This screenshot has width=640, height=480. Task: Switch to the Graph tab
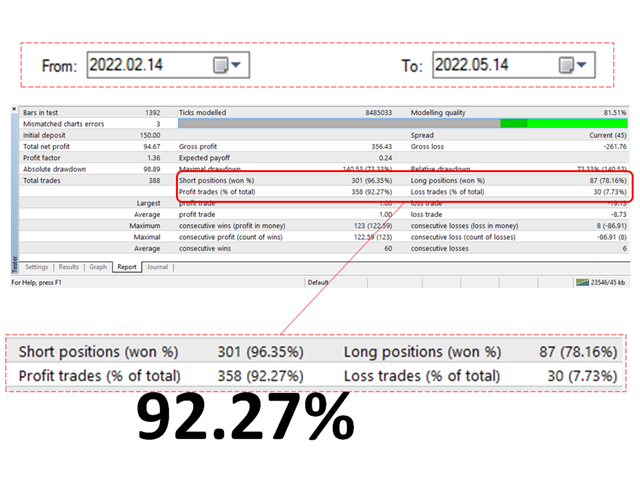click(98, 267)
